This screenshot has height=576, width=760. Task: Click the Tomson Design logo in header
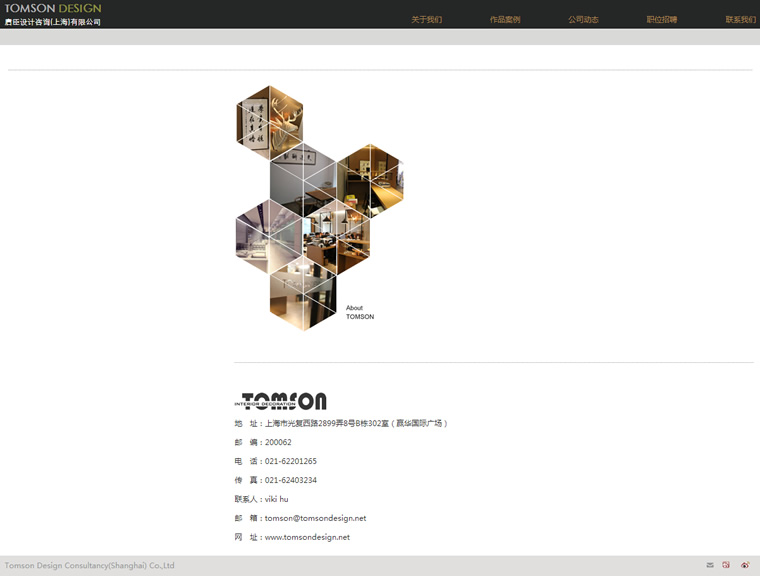[52, 14]
